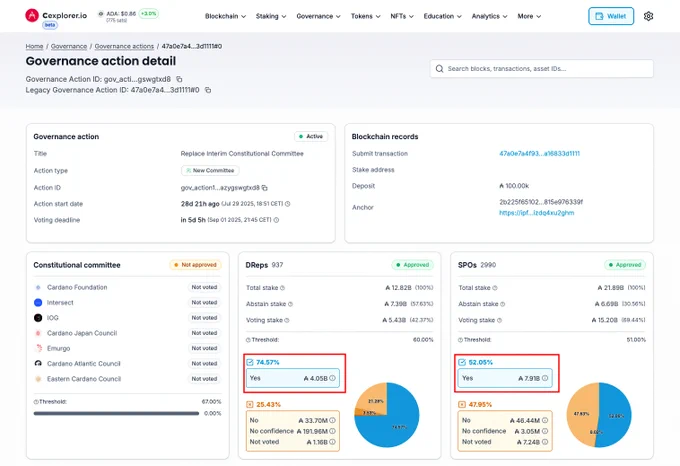Image resolution: width=680 pixels, height=466 pixels.
Task: Click SPOs Total stake info icon
Action: 495,288
